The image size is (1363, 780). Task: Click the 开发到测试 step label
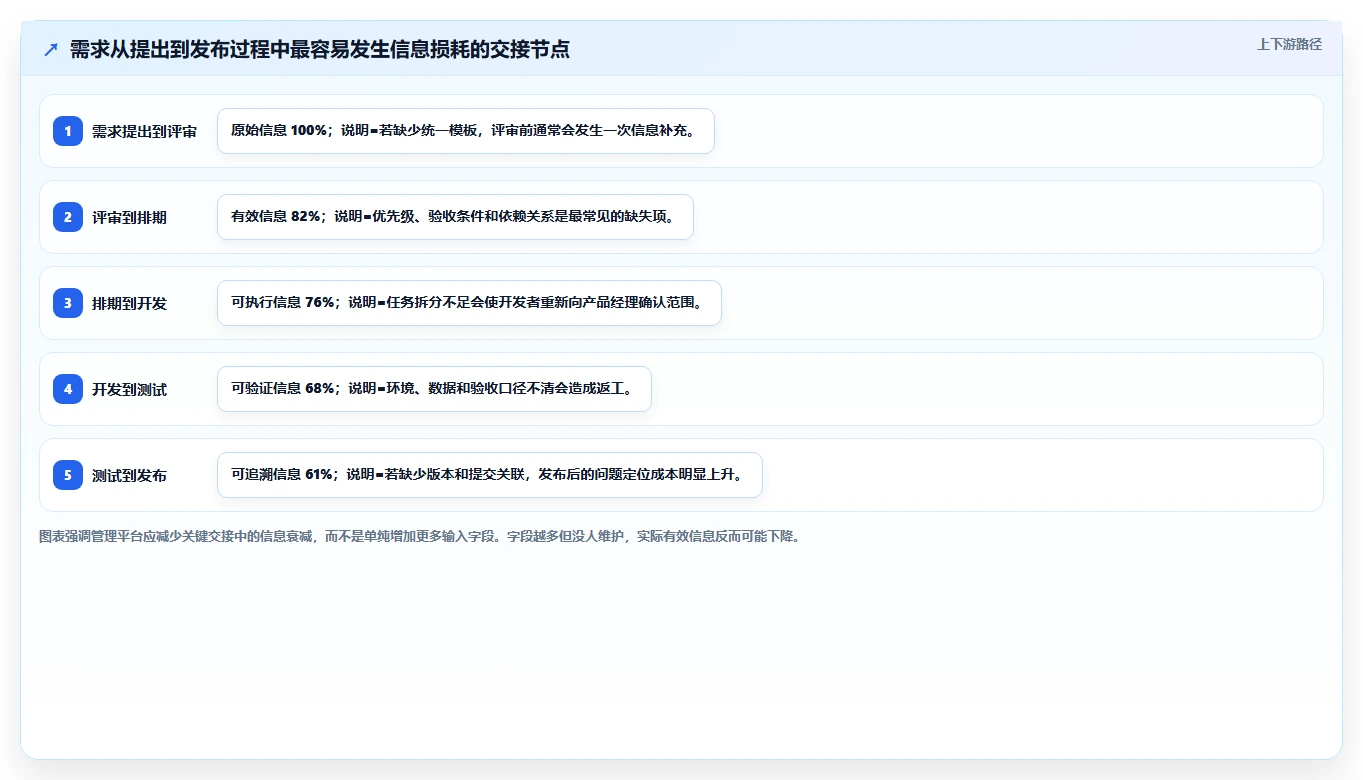[129, 389]
